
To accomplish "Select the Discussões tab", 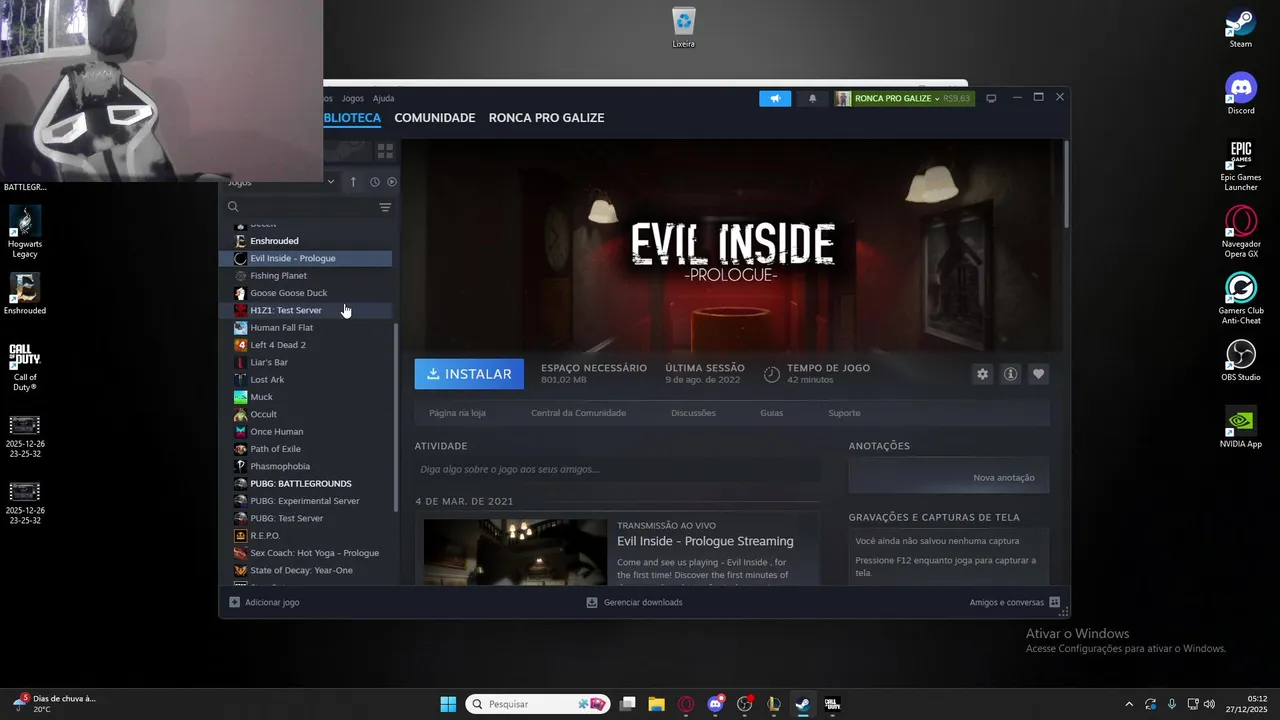I will click(693, 413).
